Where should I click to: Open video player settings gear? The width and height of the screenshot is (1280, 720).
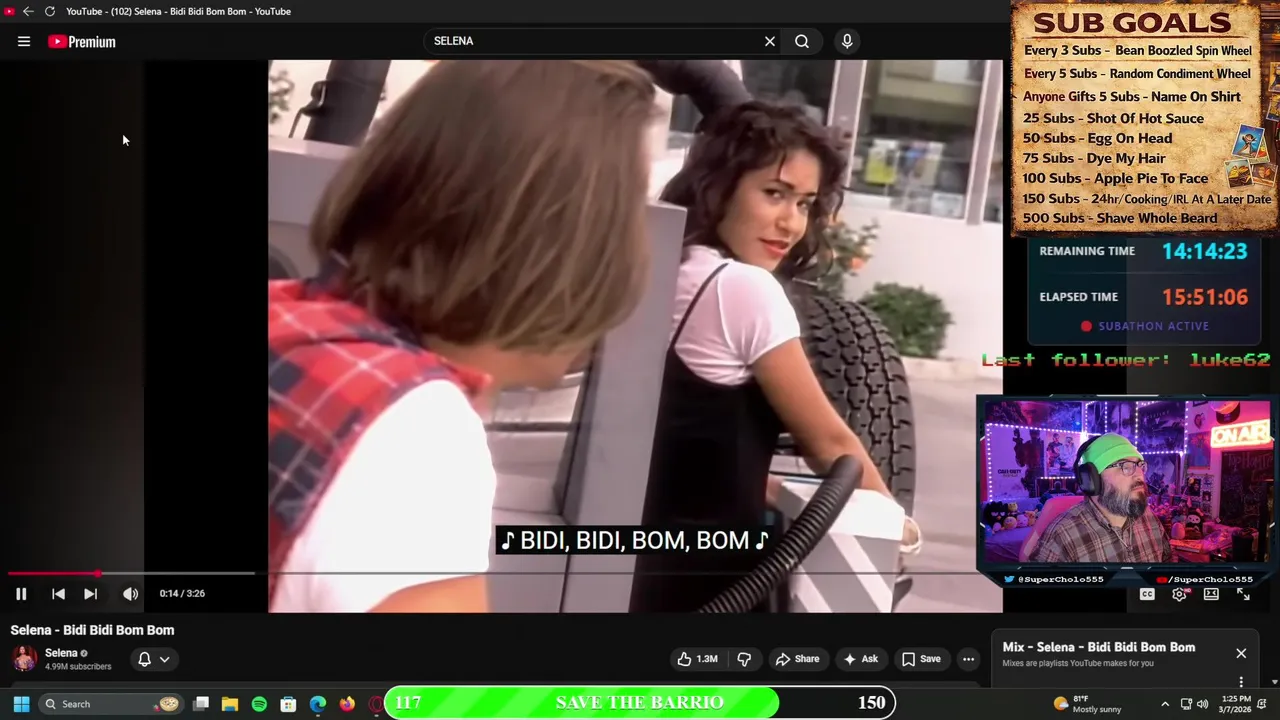1179,594
